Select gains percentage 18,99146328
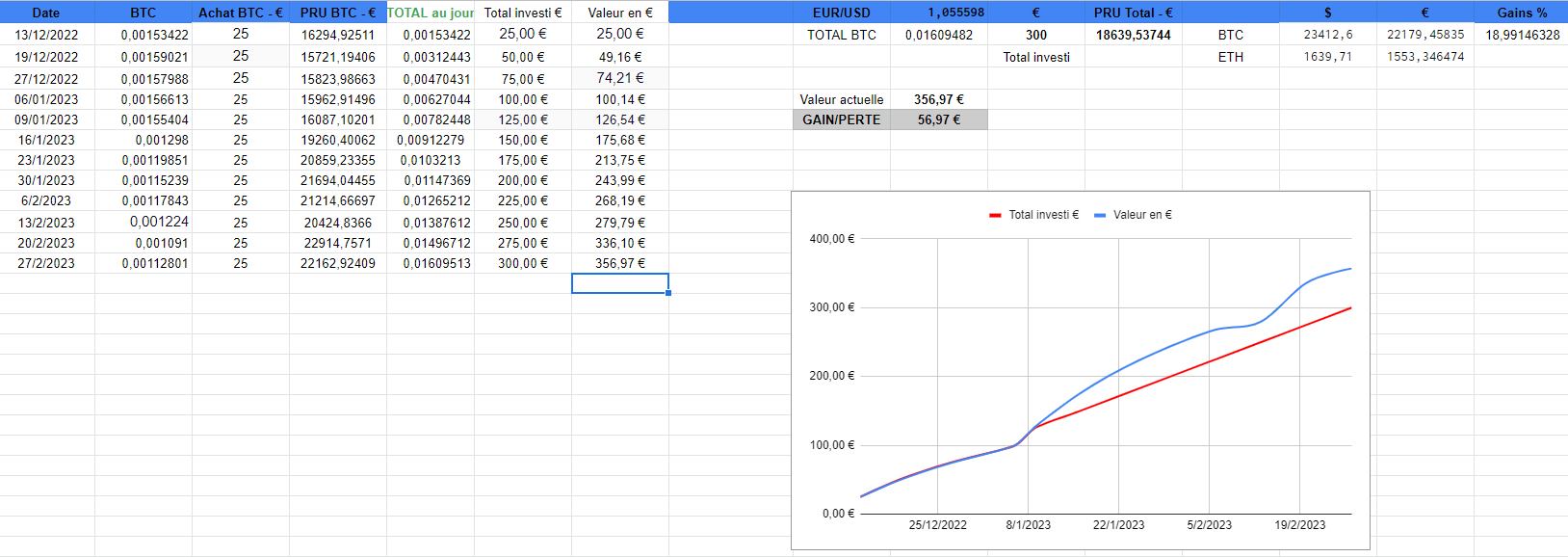The width and height of the screenshot is (1568, 557). click(x=1522, y=35)
